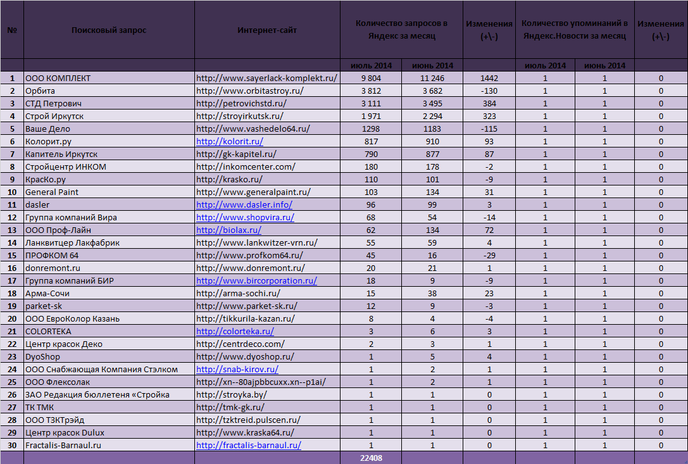Screen dimensions: 688x464
Task: Open the http://kolorit.ru/ hyperlink
Action: (x=229, y=141)
